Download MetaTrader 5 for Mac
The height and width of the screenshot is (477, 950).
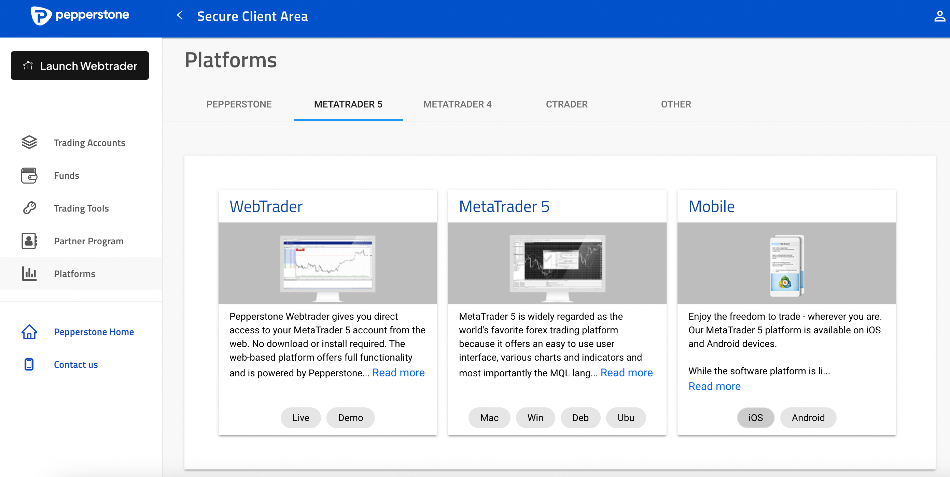click(x=490, y=418)
